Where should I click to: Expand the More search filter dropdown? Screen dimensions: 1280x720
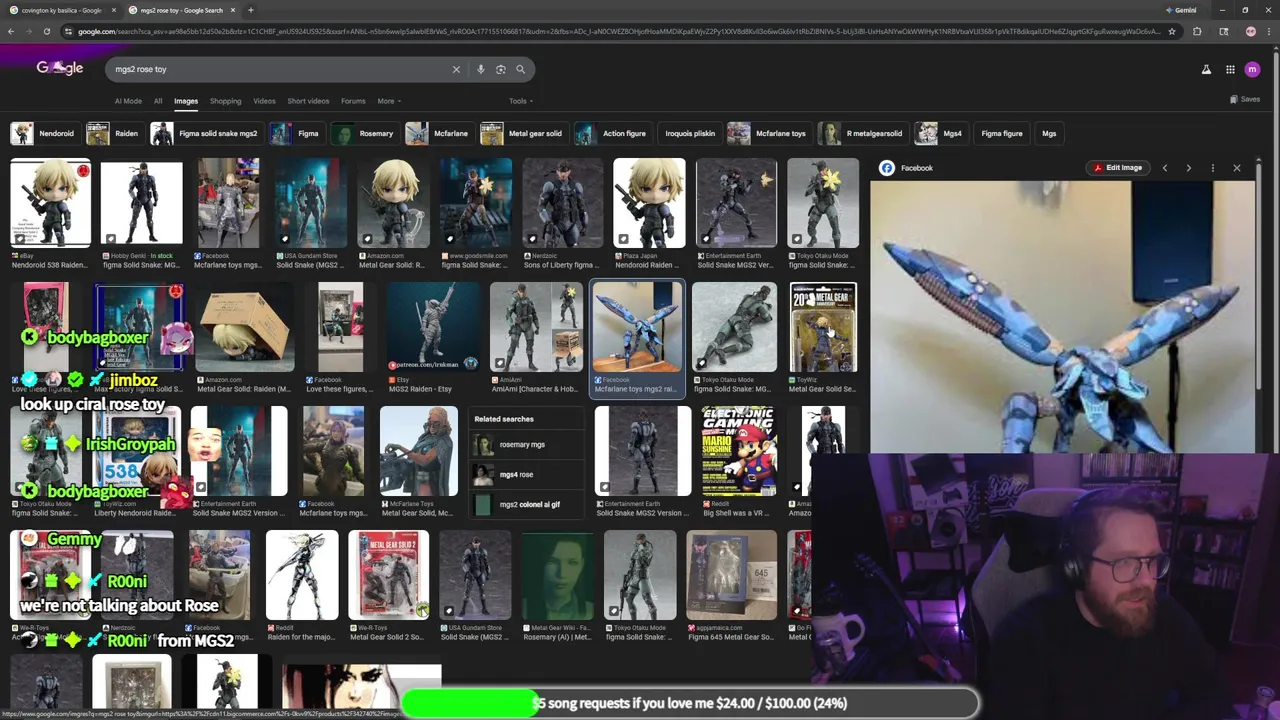coord(388,101)
